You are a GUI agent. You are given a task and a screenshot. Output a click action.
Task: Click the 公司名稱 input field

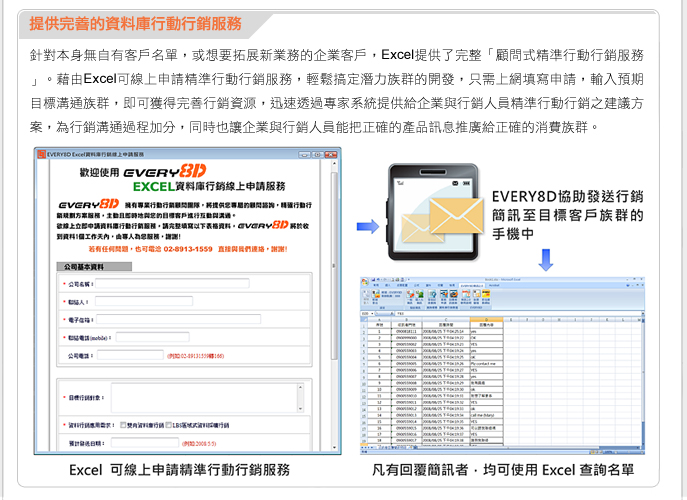172,284
